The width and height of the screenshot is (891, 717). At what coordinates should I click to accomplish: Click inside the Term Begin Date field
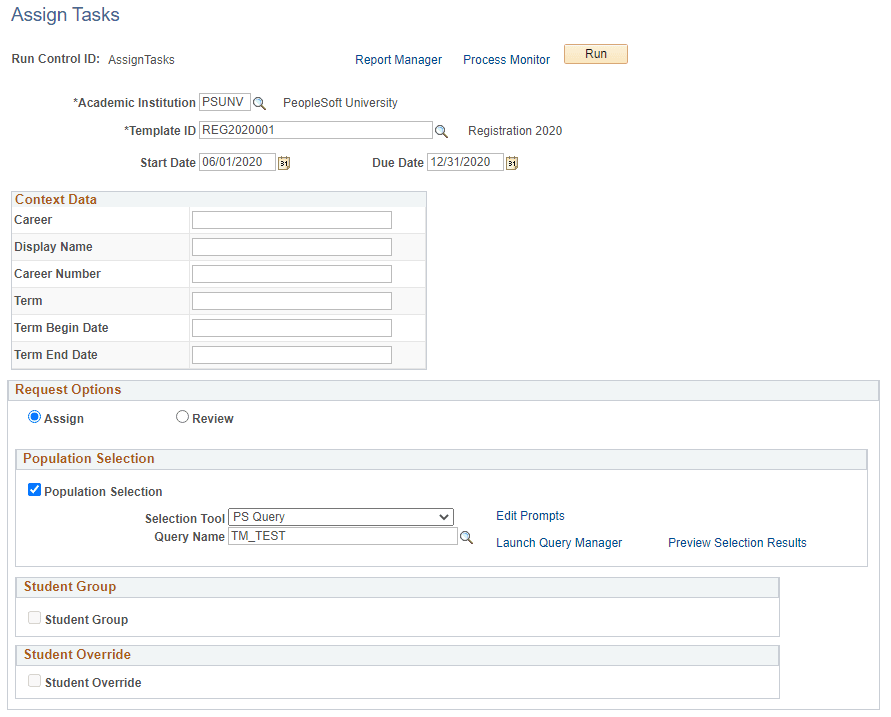pyautogui.click(x=291, y=327)
